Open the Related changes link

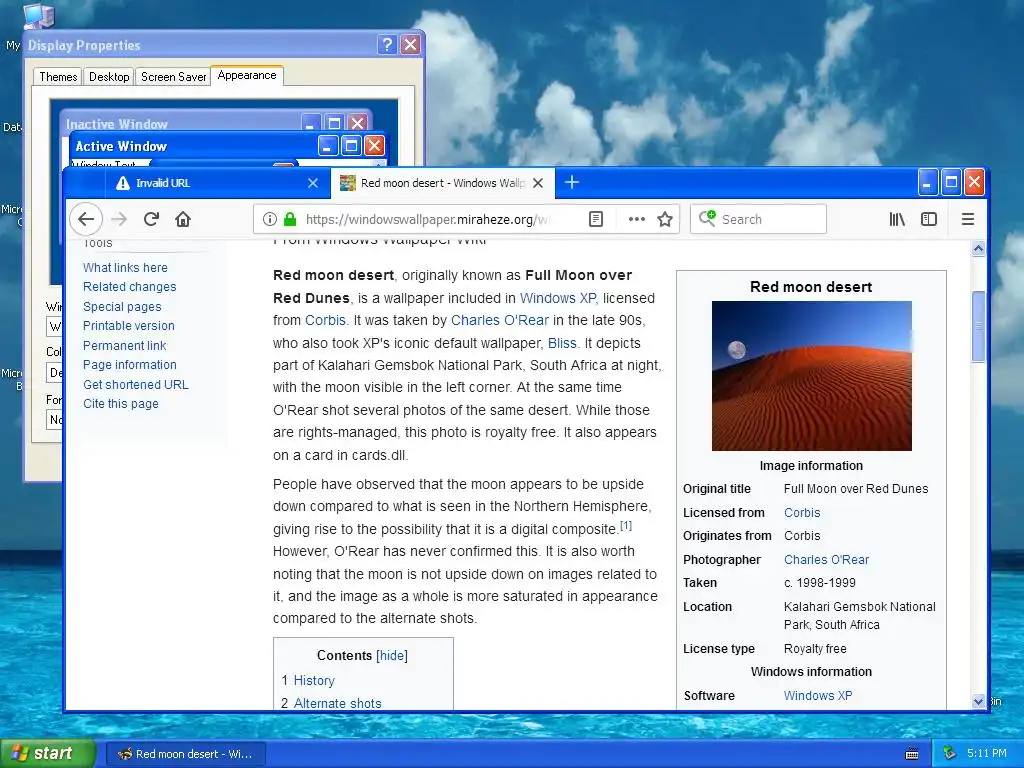(x=129, y=287)
